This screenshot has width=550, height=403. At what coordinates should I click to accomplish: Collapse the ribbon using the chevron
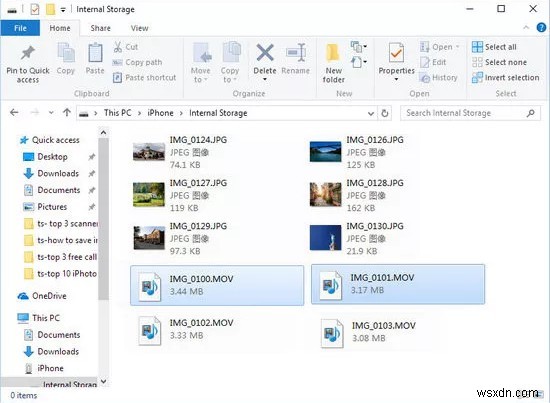526,28
